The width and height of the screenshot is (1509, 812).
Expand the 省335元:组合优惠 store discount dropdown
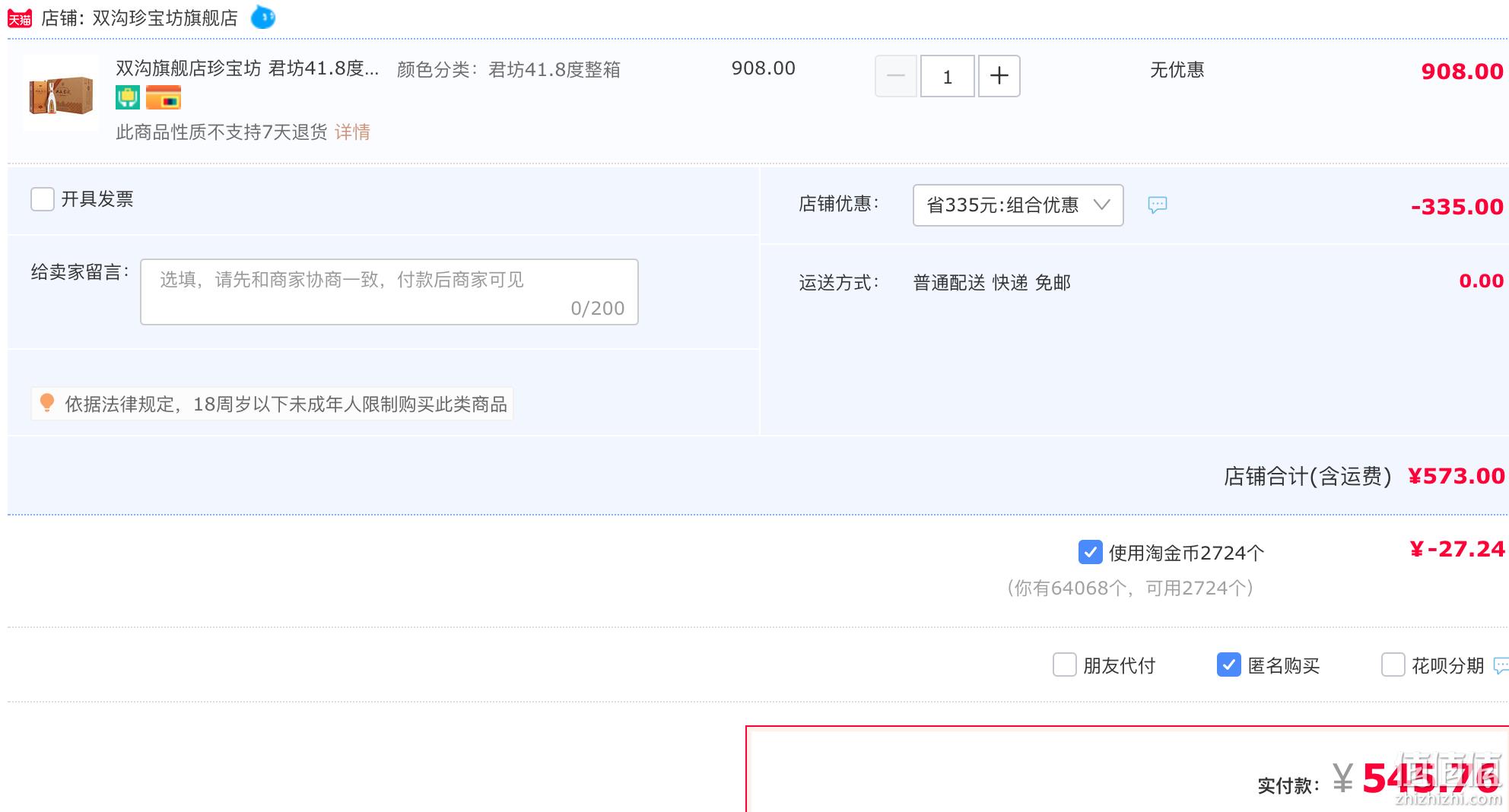point(1018,205)
